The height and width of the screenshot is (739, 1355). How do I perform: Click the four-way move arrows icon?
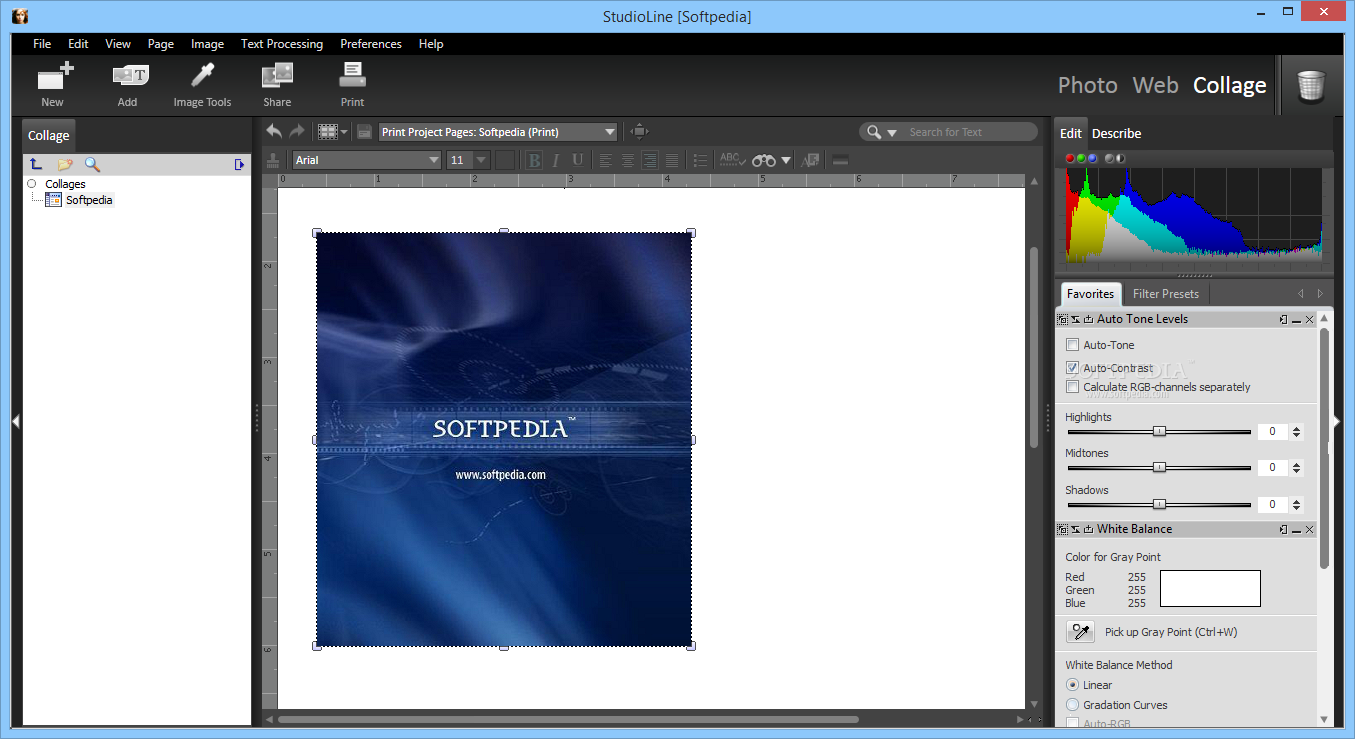click(640, 131)
